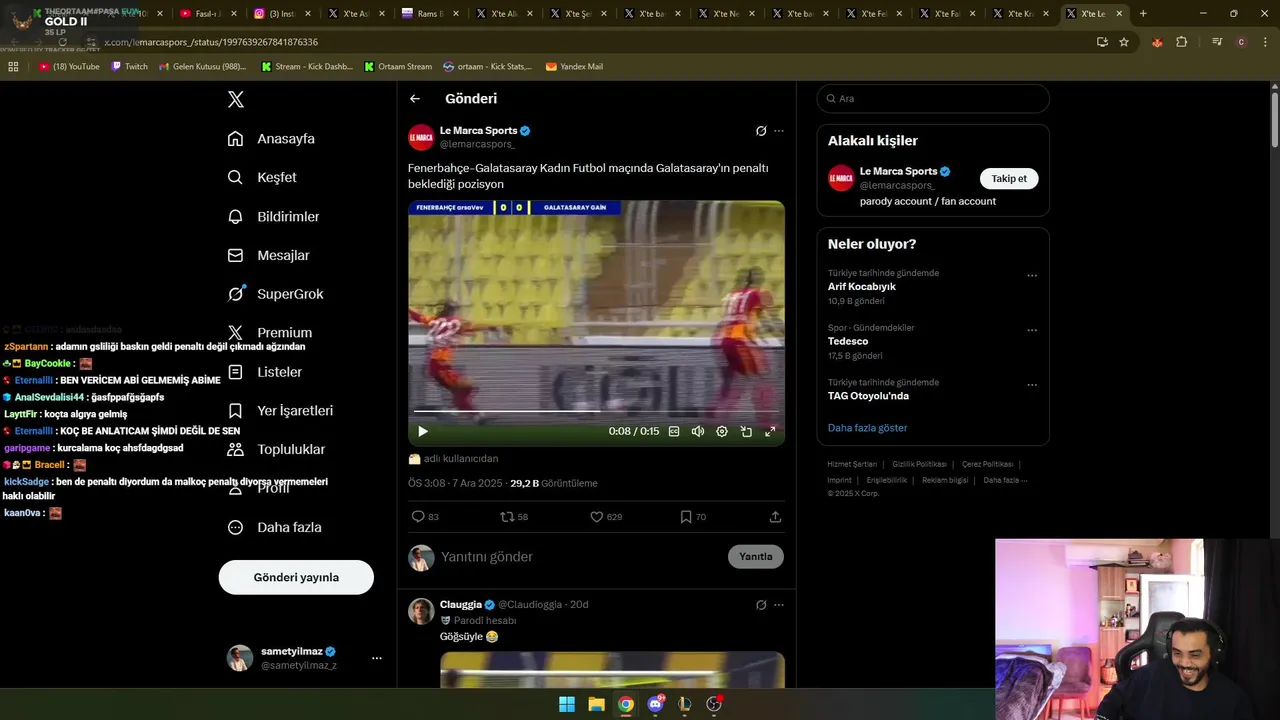This screenshot has width=1280, height=720.
Task: Open video settings gear
Action: 722,431
